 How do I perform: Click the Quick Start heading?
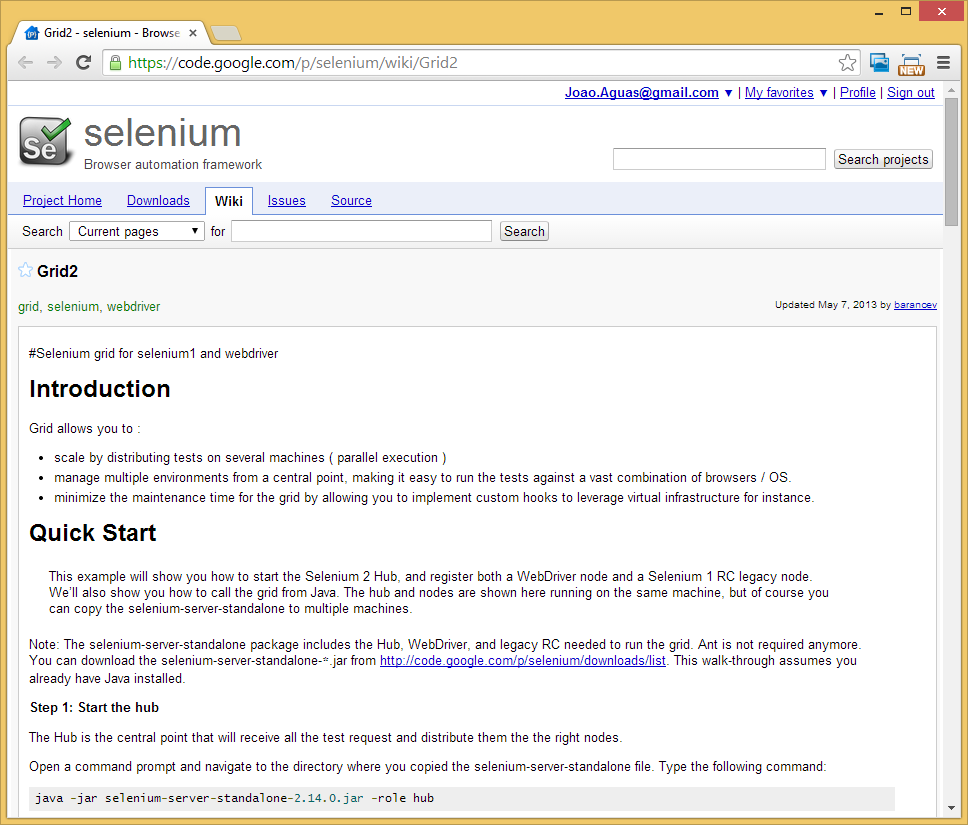93,532
